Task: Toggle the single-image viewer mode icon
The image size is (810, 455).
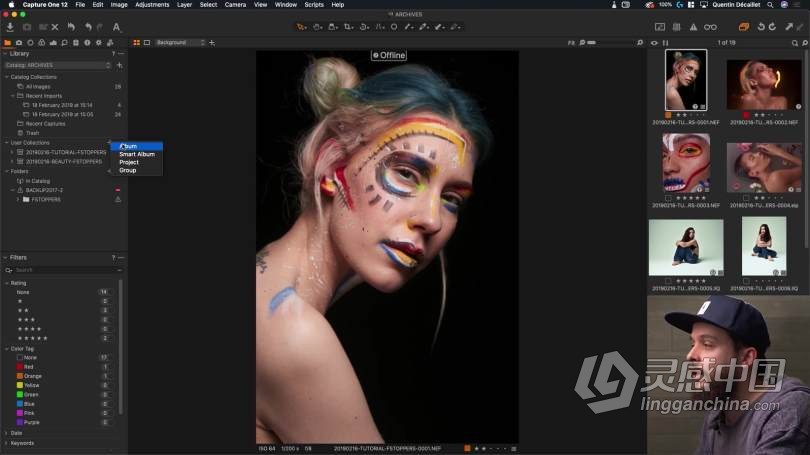Action: [147, 43]
